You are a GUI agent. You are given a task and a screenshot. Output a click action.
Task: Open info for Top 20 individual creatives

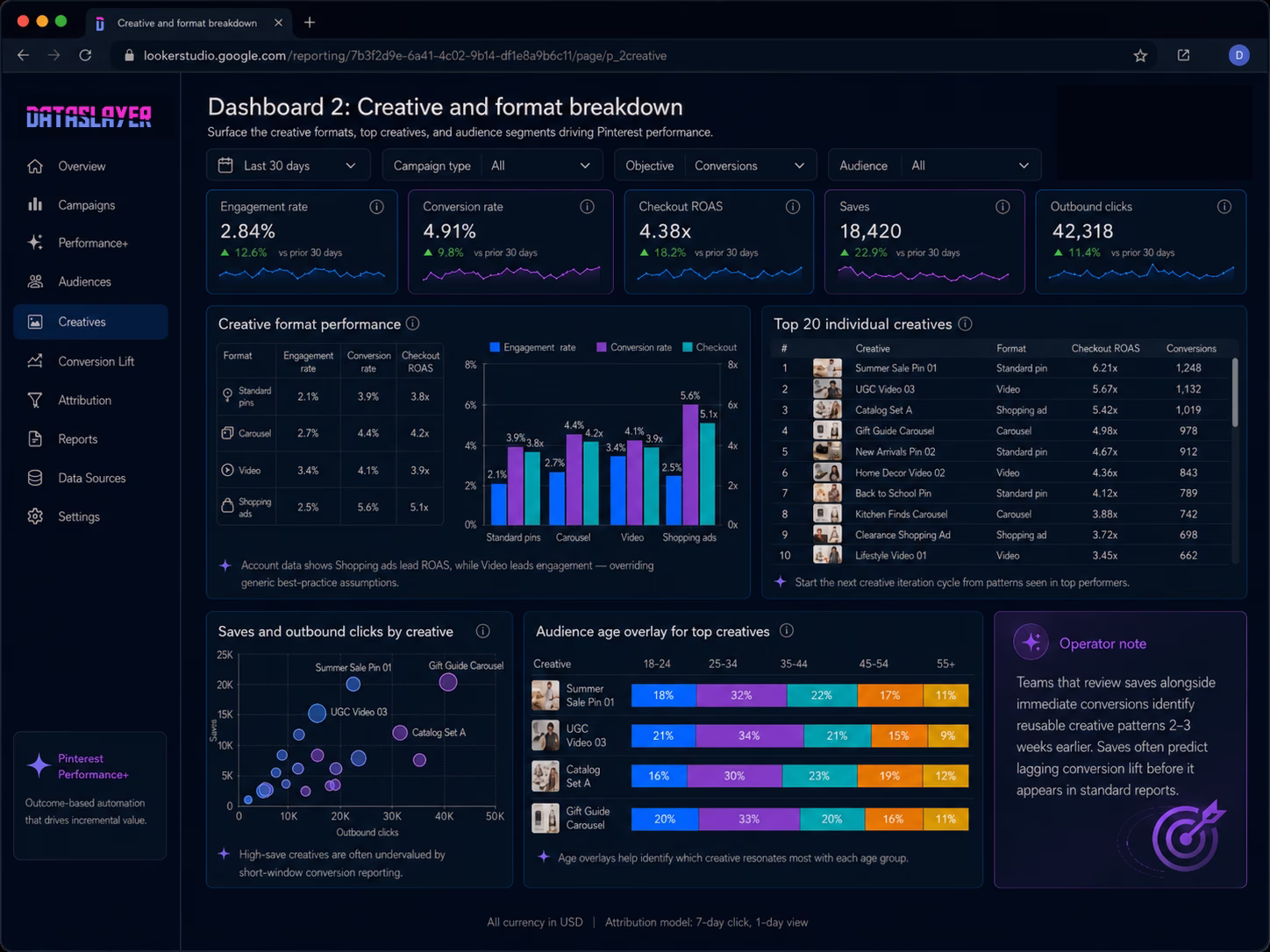click(x=965, y=323)
